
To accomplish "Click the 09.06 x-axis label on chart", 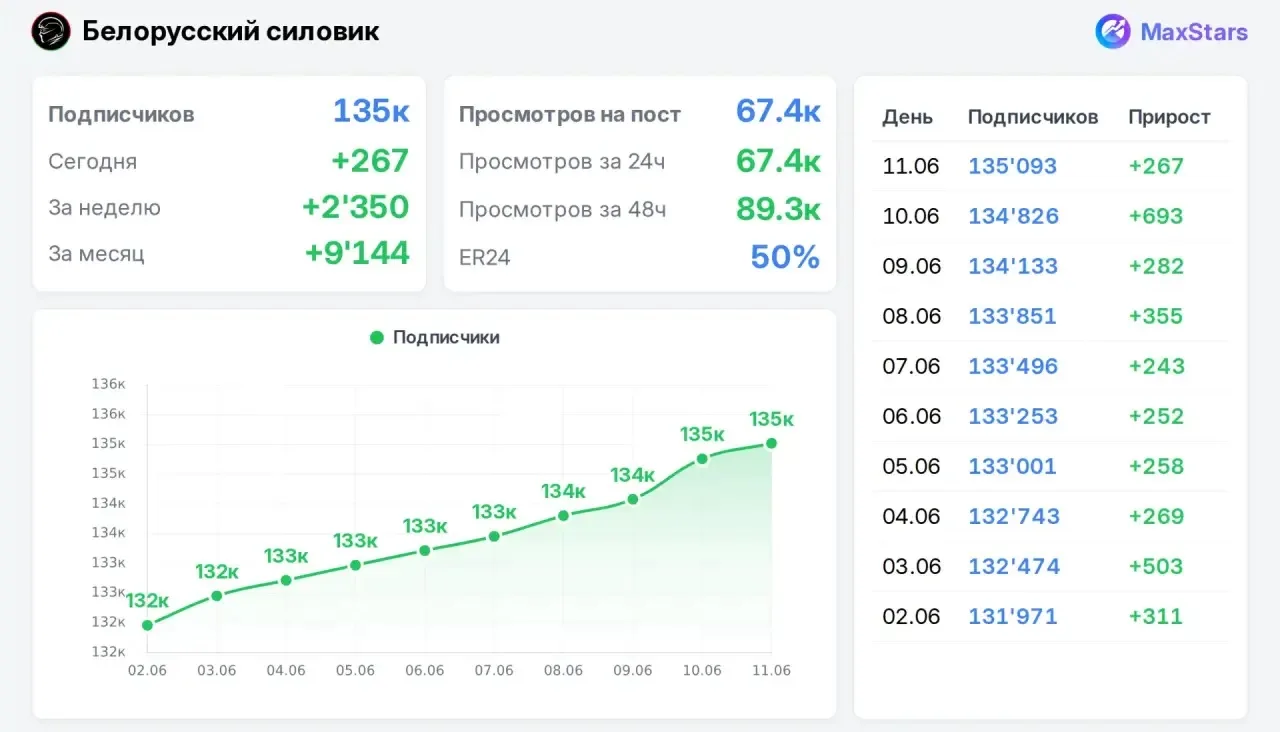I will [633, 671].
